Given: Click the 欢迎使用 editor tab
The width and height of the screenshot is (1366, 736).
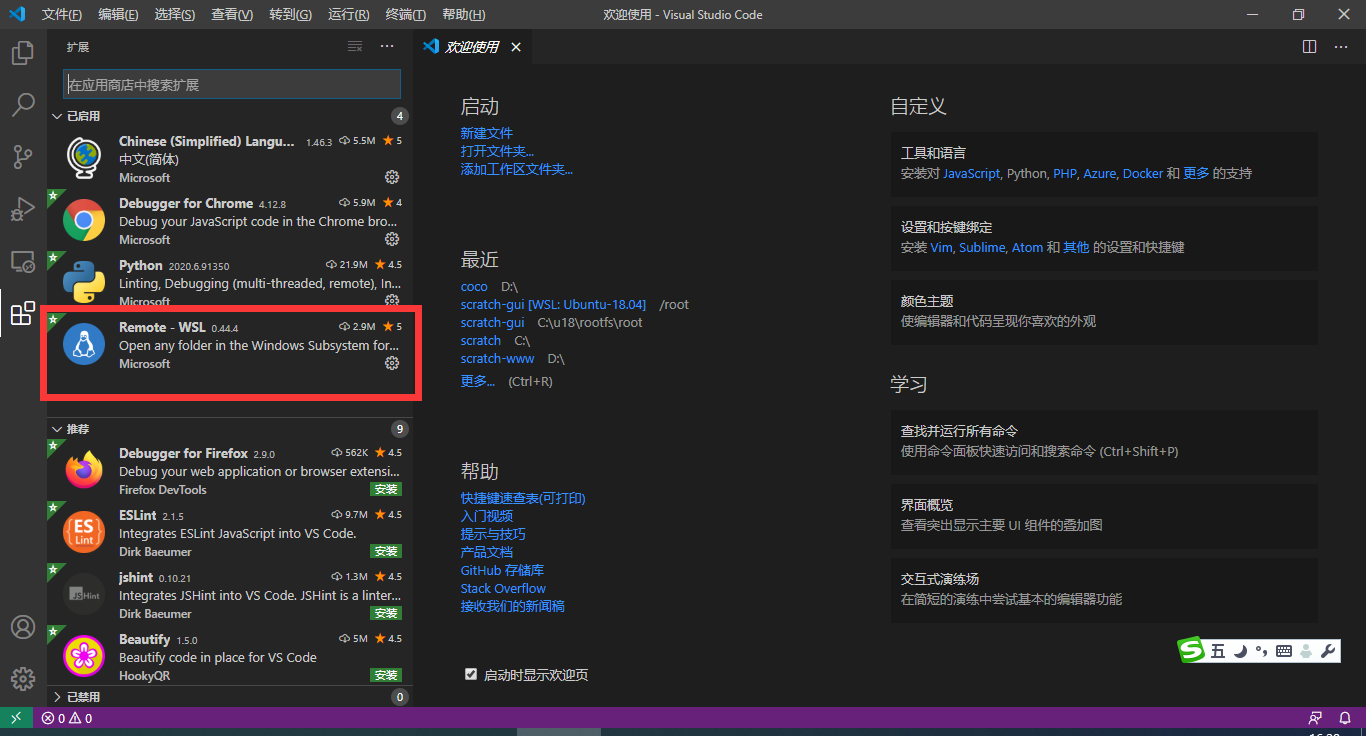Looking at the screenshot, I should coord(470,46).
